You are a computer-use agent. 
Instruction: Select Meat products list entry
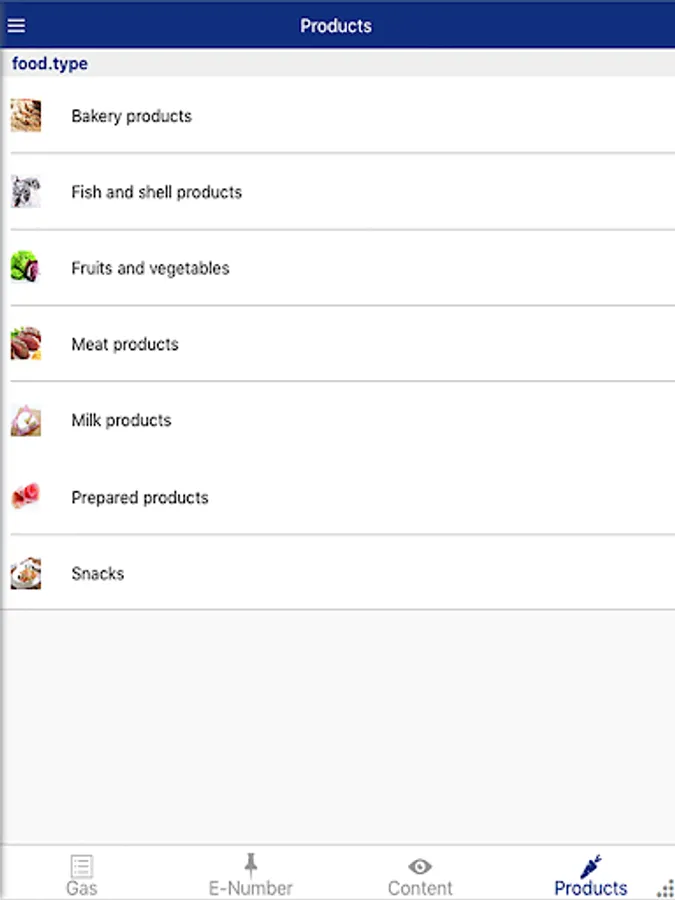(125, 344)
